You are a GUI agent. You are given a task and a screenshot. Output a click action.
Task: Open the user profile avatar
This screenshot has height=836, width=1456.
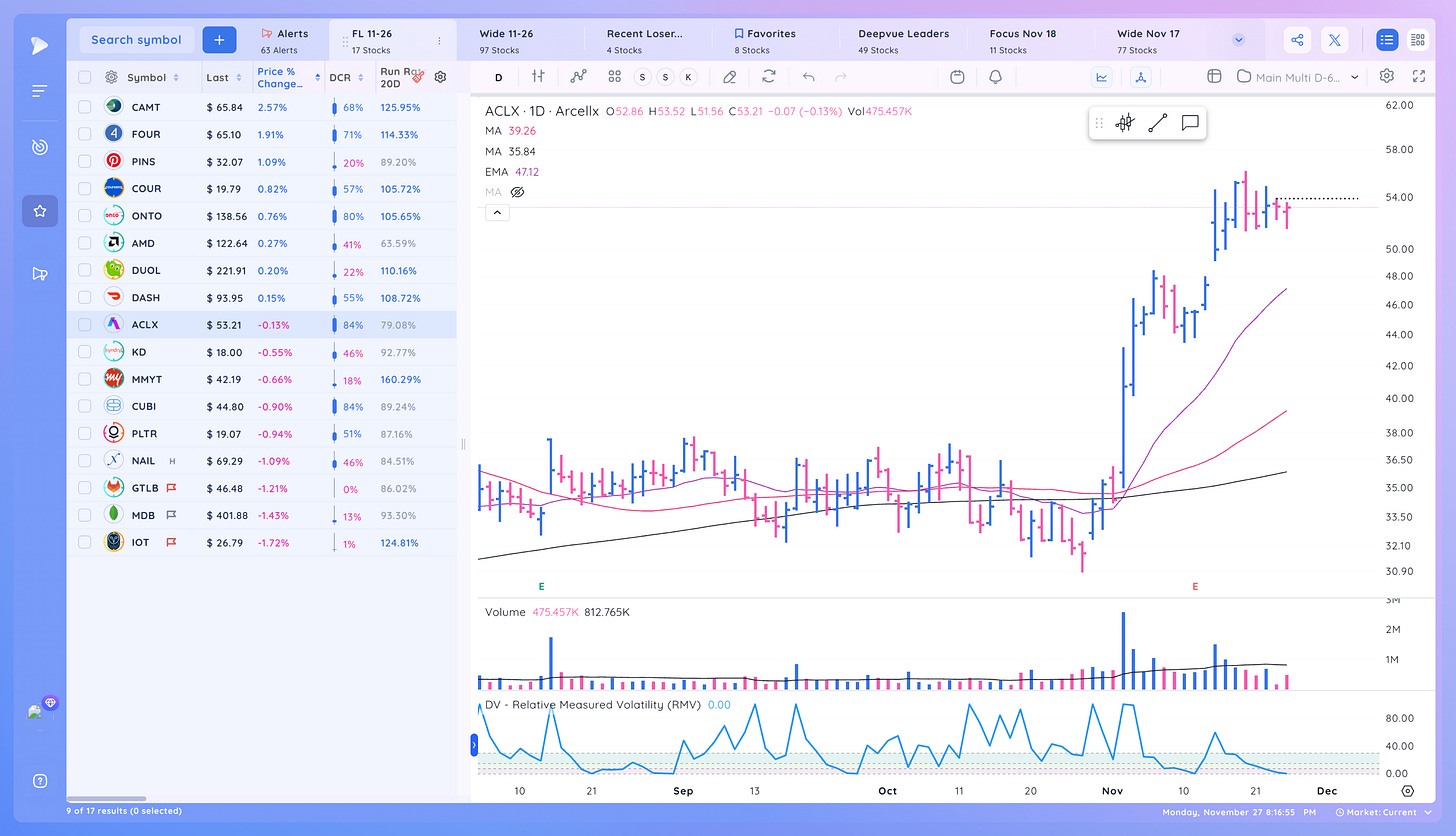[x=38, y=712]
